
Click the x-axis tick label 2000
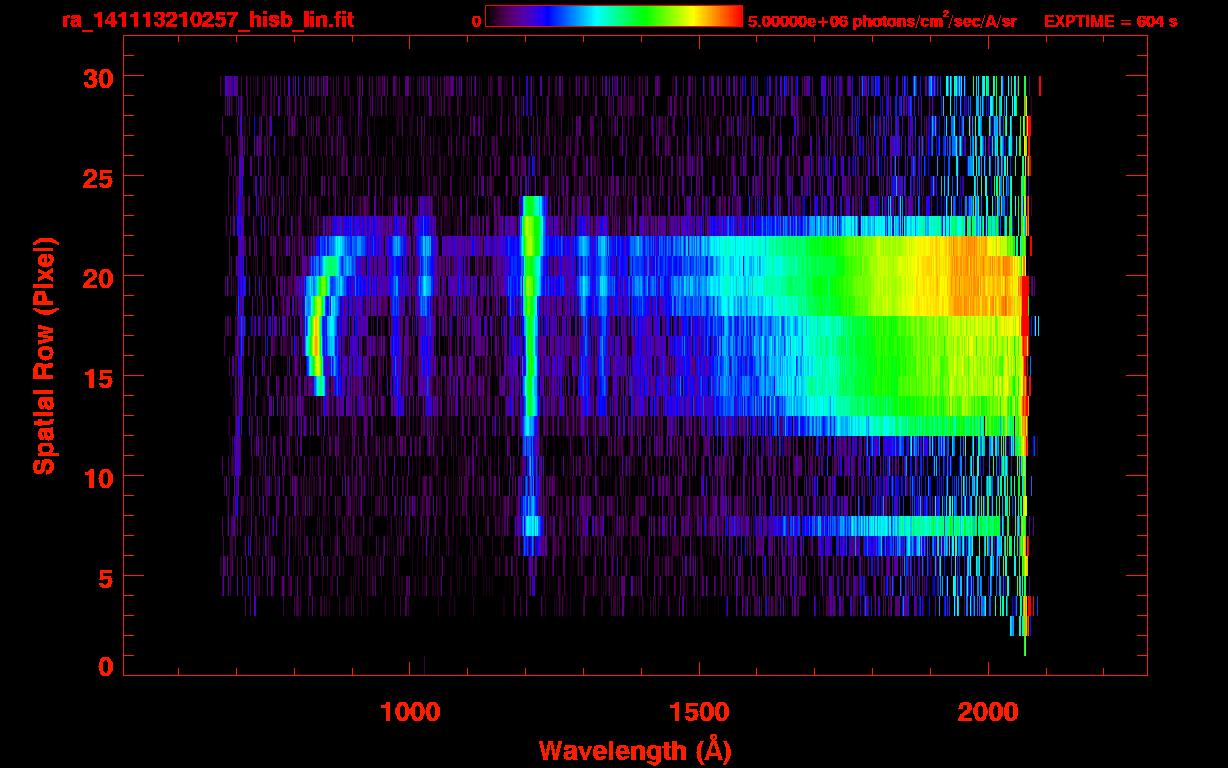[x=988, y=712]
